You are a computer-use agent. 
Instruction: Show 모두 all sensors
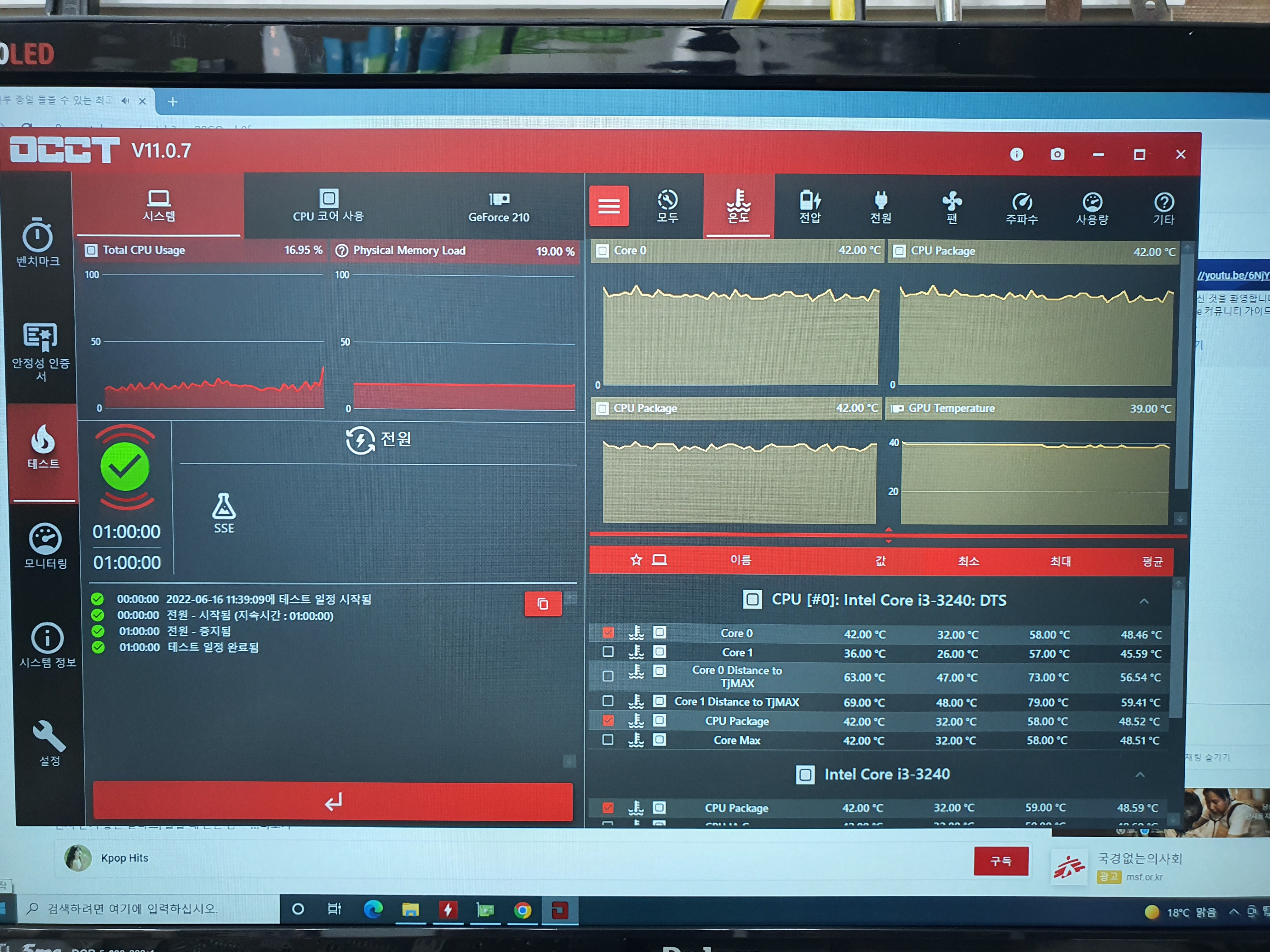pos(667,206)
